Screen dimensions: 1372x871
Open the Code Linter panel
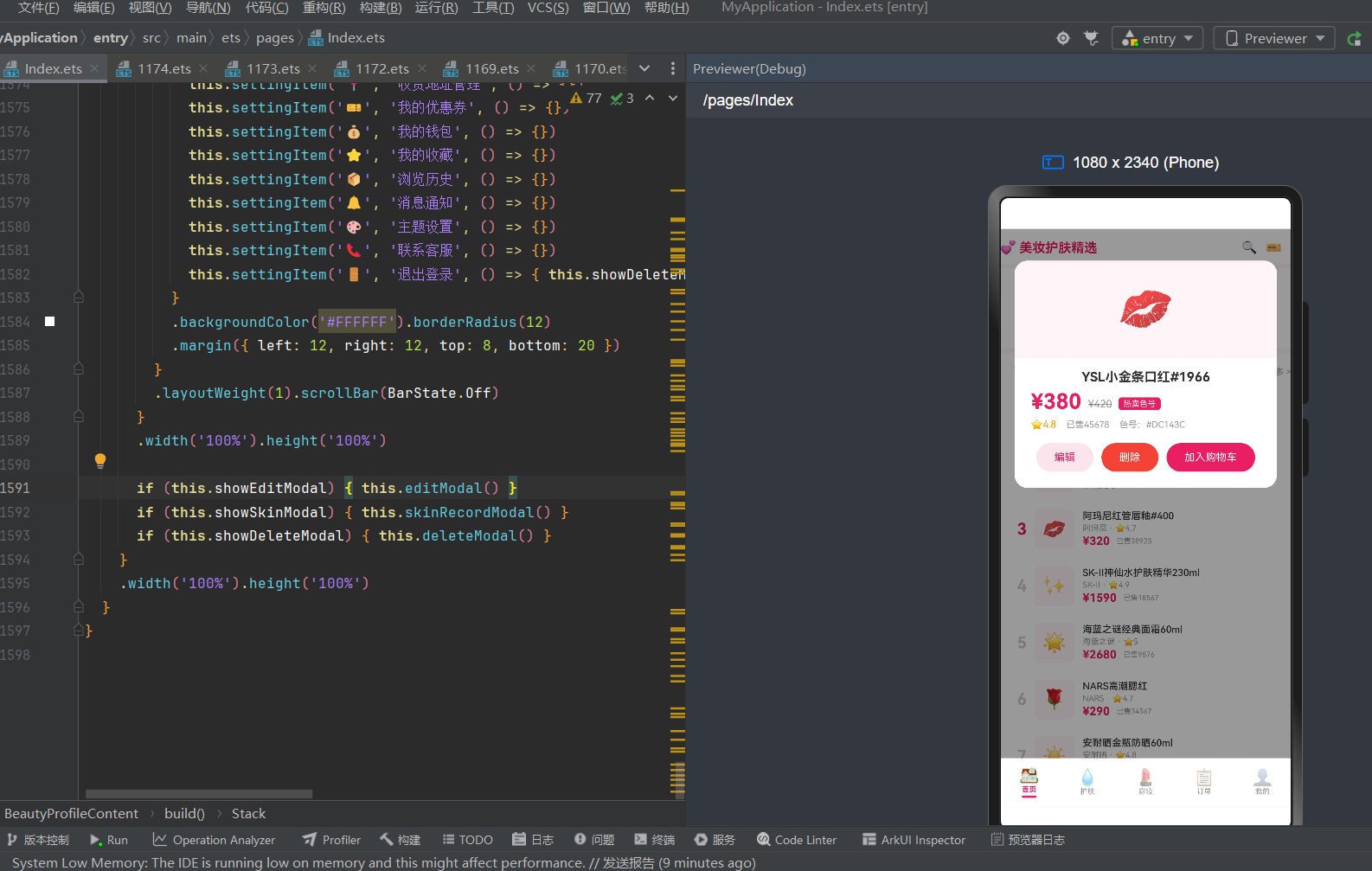click(x=797, y=840)
